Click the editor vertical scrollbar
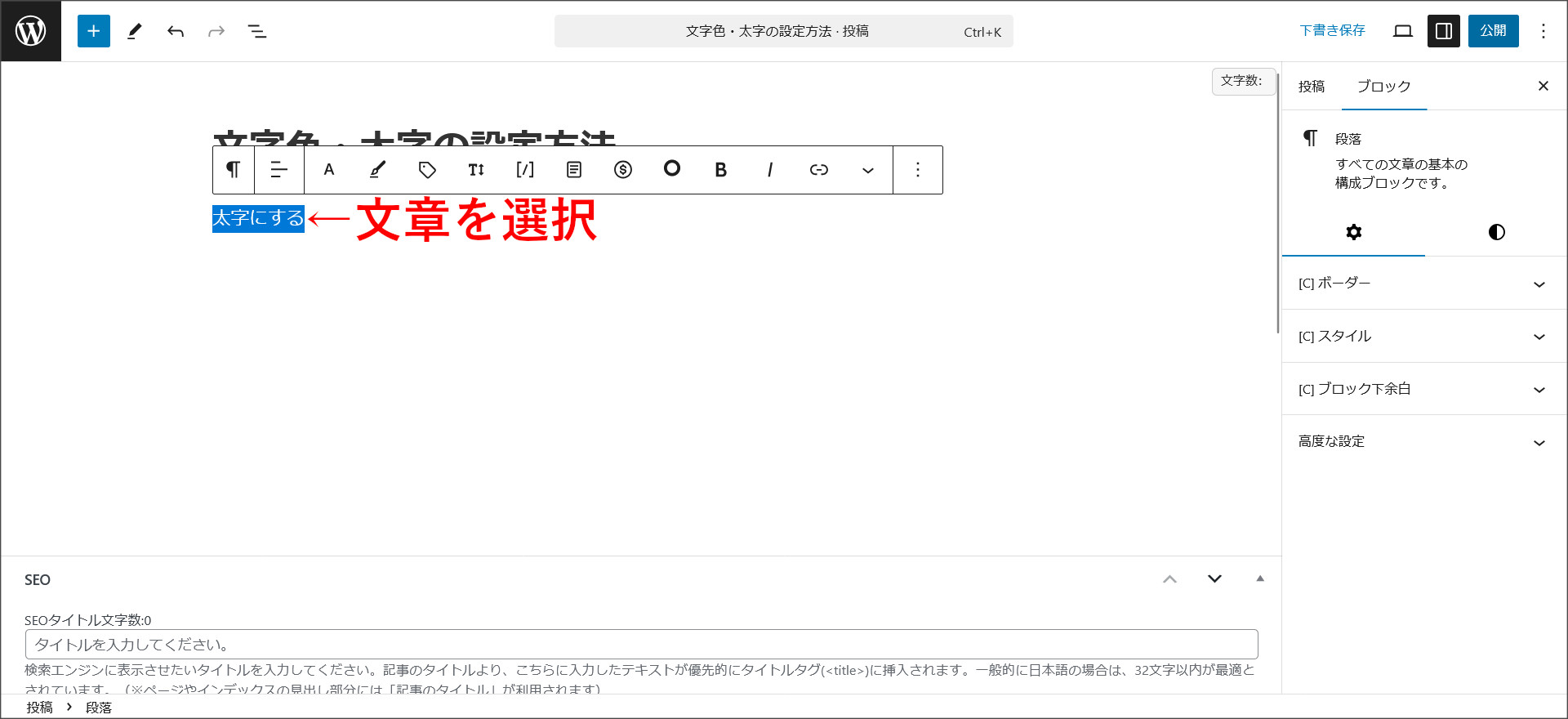This screenshot has width=1568, height=719. coord(1278,203)
